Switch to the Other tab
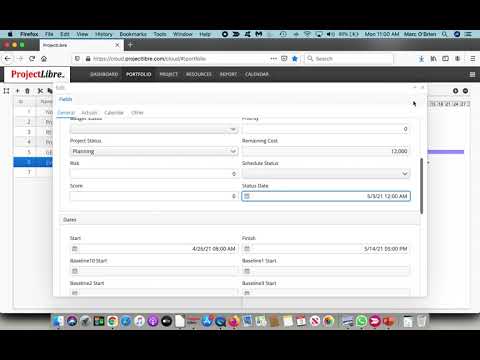This screenshot has width=480, height=360. click(x=137, y=113)
